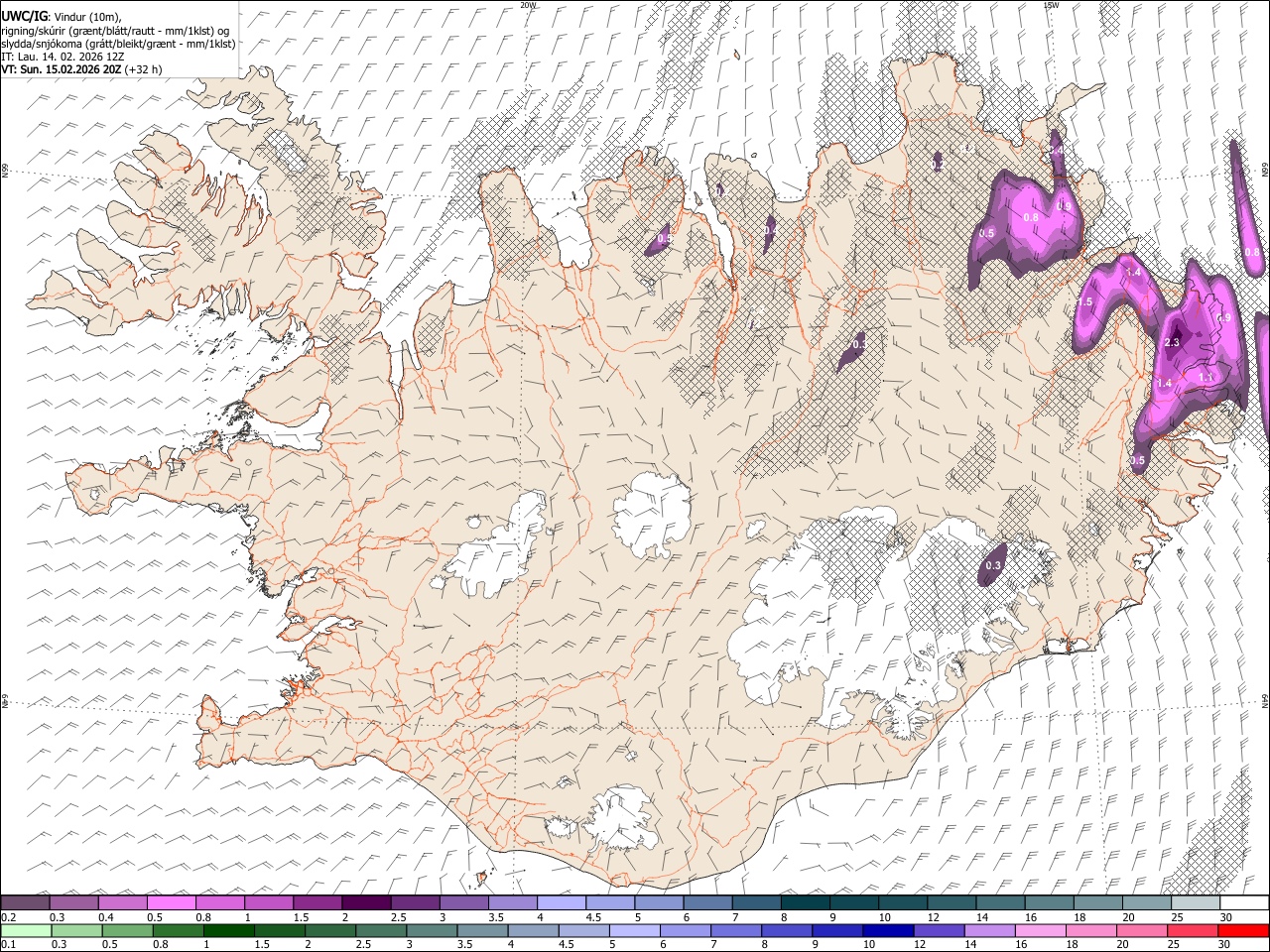Click the 15W longitude label
The image size is (1270, 952).
(x=1051, y=5)
